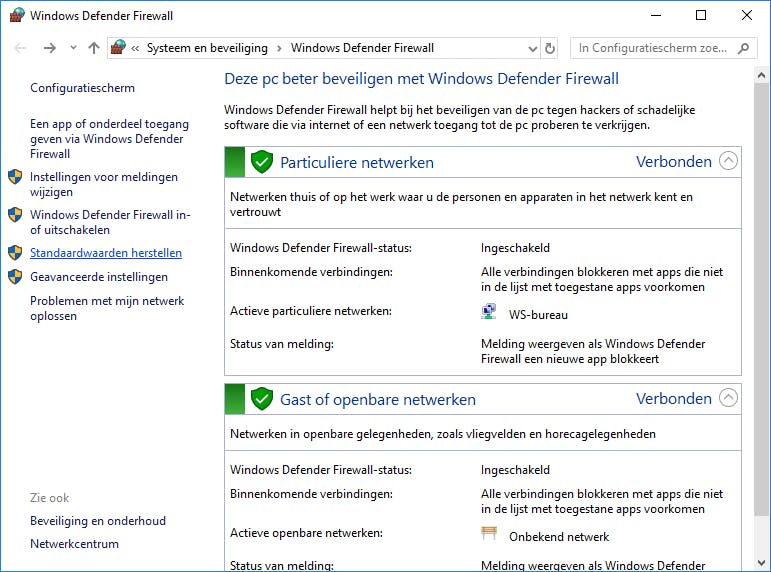This screenshot has height=572, width=771.
Task: Click the Onbekend netwerk label
Action: pos(559,537)
